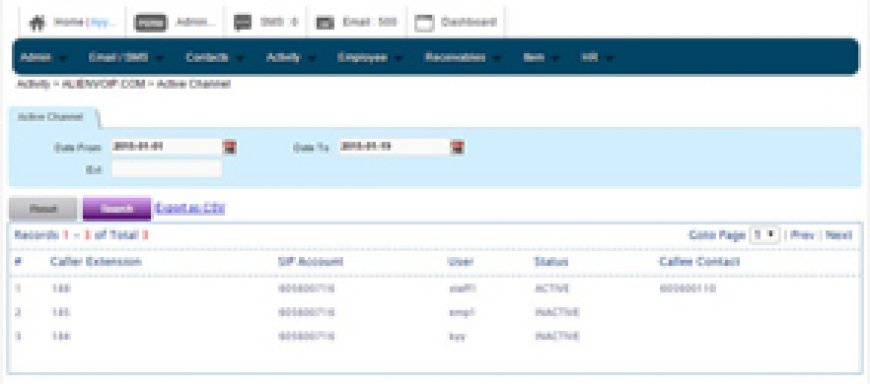Click the Caller Extension column header
The height and width of the screenshot is (384, 870).
tap(95, 262)
